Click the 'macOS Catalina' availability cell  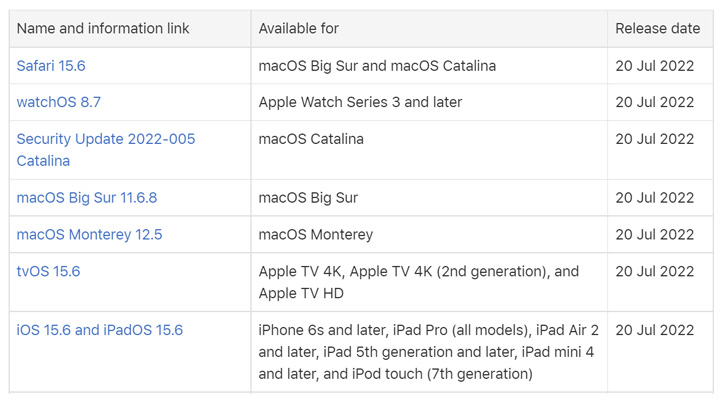(311, 139)
